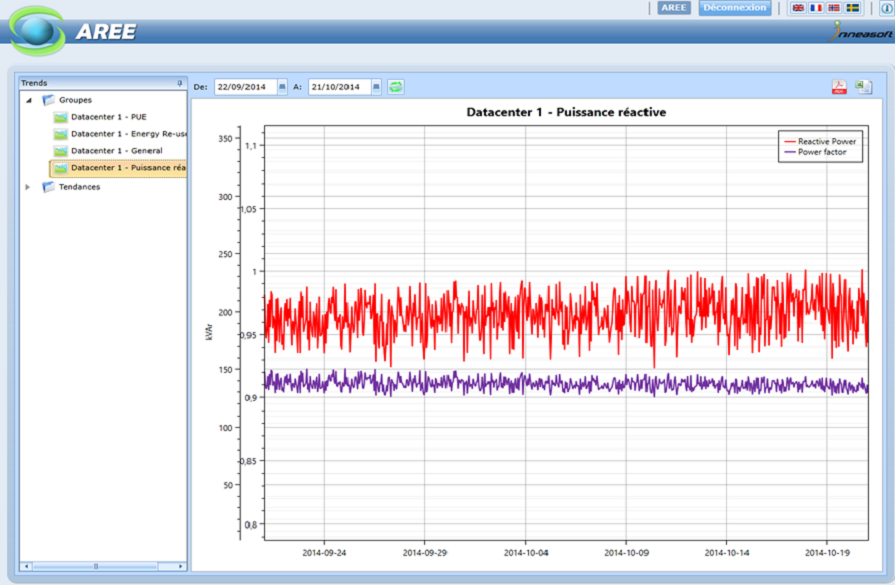Image resolution: width=895 pixels, height=585 pixels.
Task: Export chart data to Excel
Action: point(864,87)
